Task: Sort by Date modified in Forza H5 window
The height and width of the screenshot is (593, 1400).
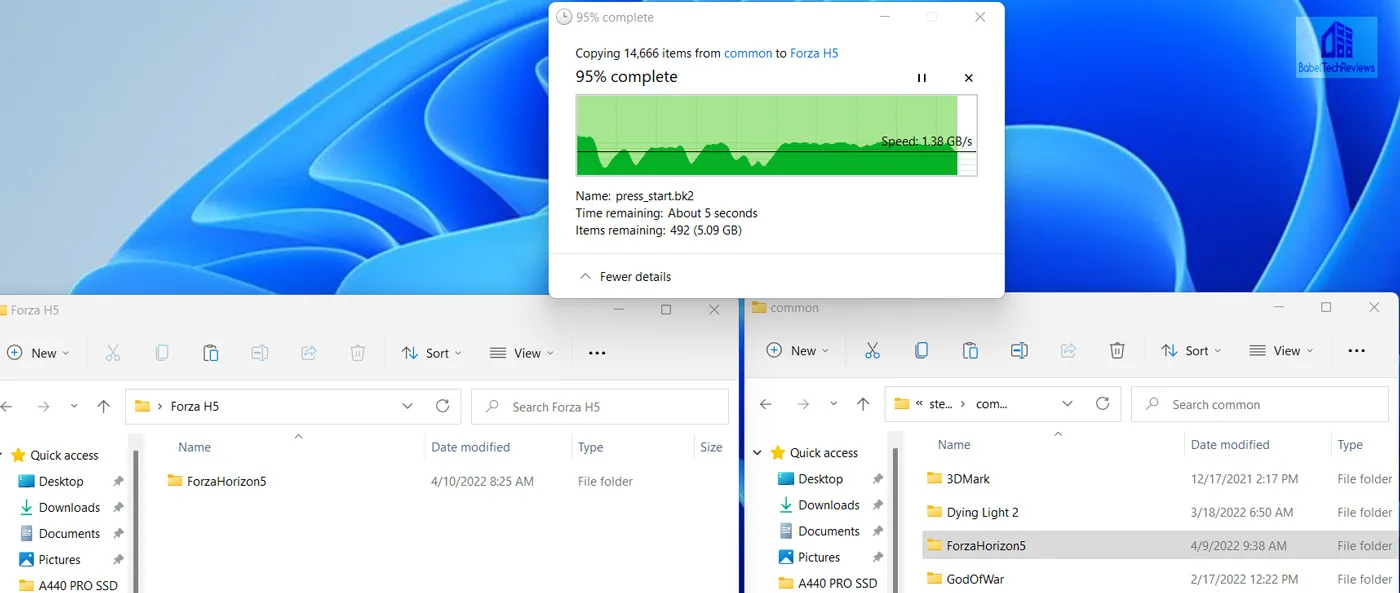Action: (x=470, y=447)
